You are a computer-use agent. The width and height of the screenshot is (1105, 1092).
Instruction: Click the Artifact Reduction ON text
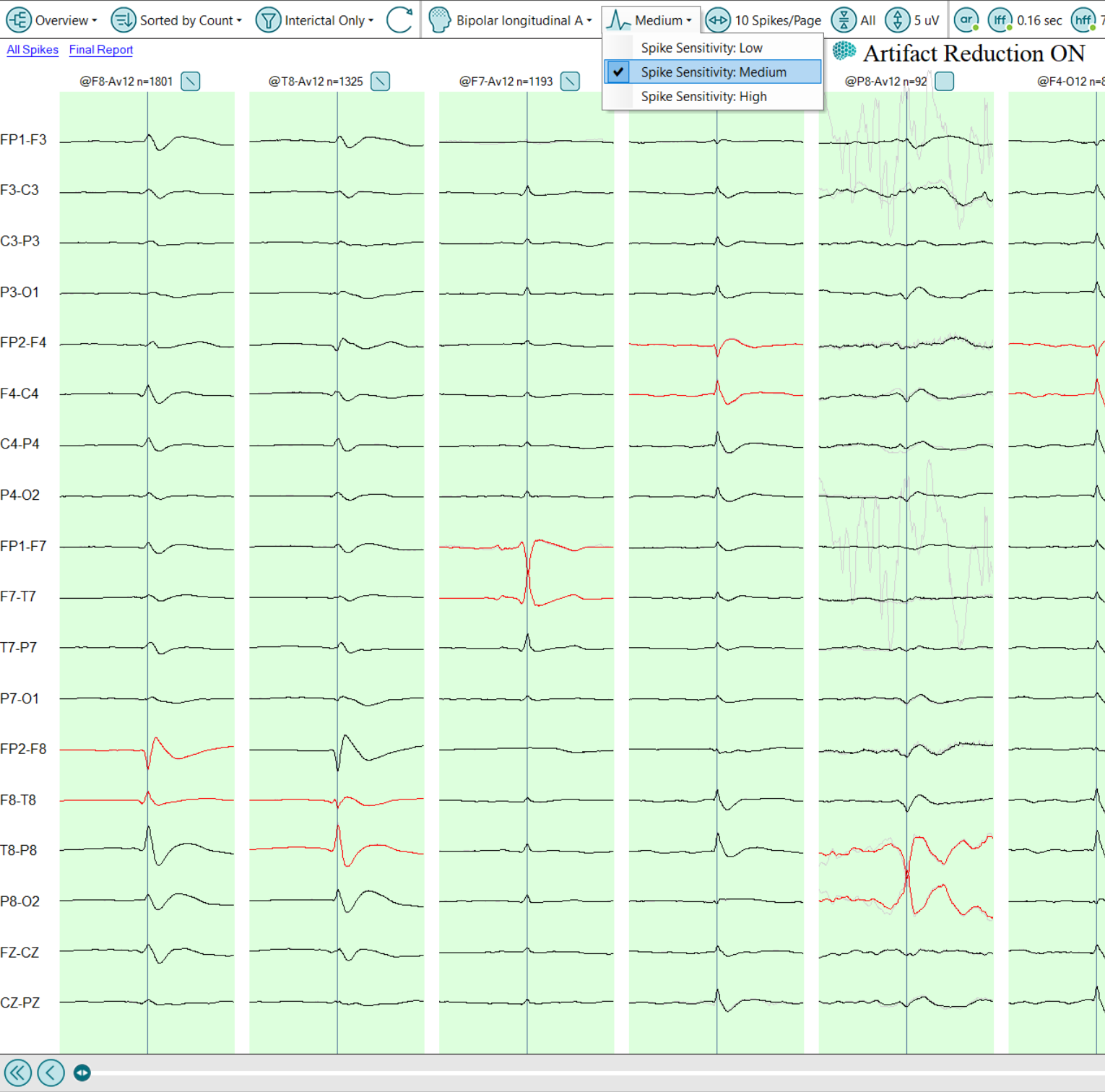tap(974, 53)
